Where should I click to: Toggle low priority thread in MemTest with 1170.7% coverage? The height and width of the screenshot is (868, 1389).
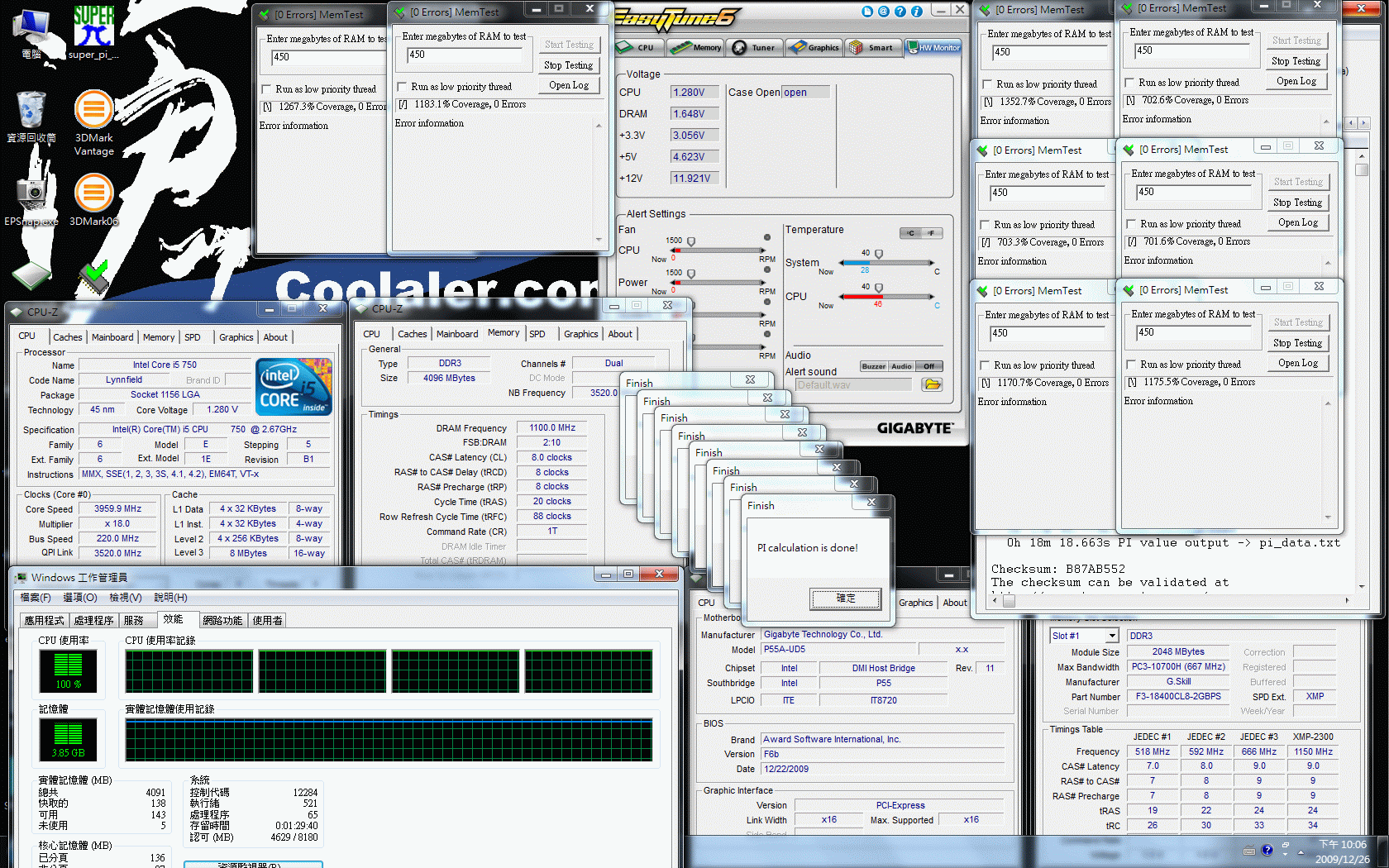pos(985,365)
